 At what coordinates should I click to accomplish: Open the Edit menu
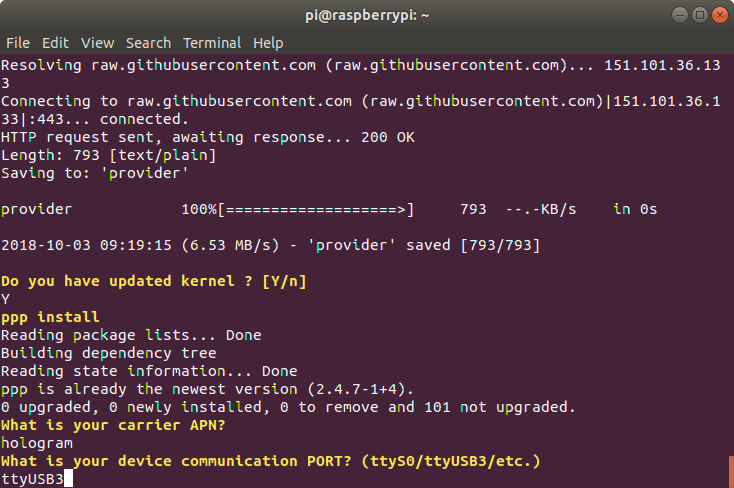55,43
